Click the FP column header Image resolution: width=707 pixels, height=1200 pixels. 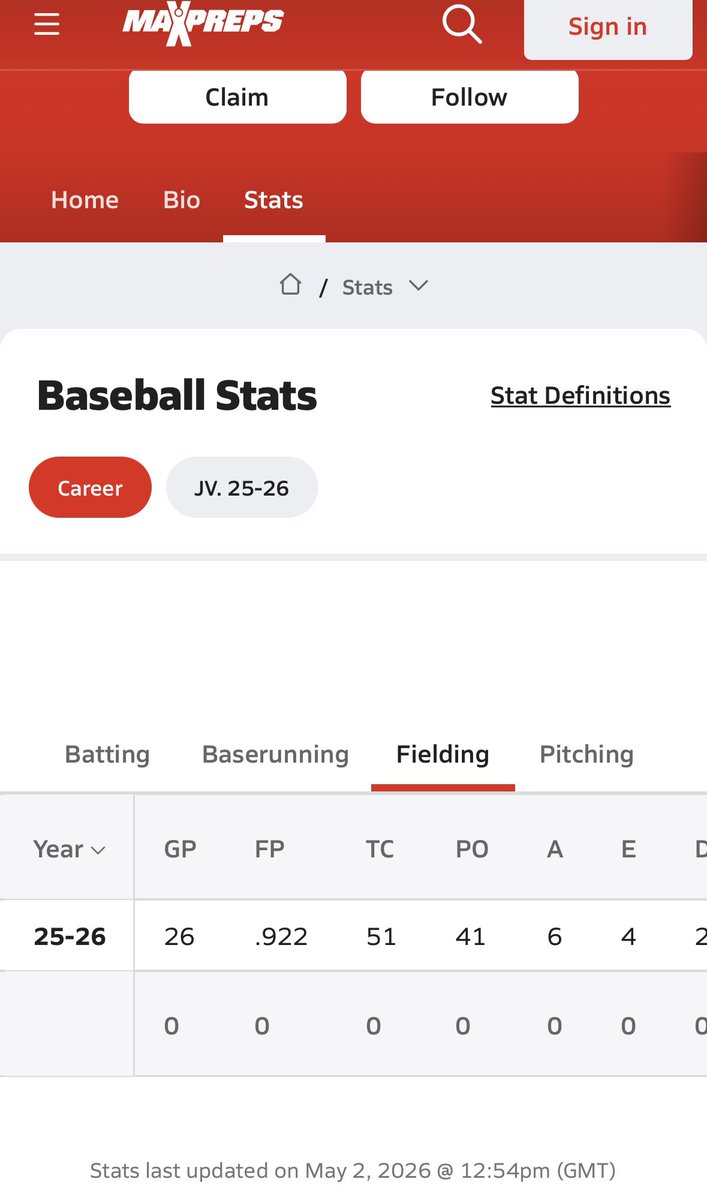tap(270, 849)
